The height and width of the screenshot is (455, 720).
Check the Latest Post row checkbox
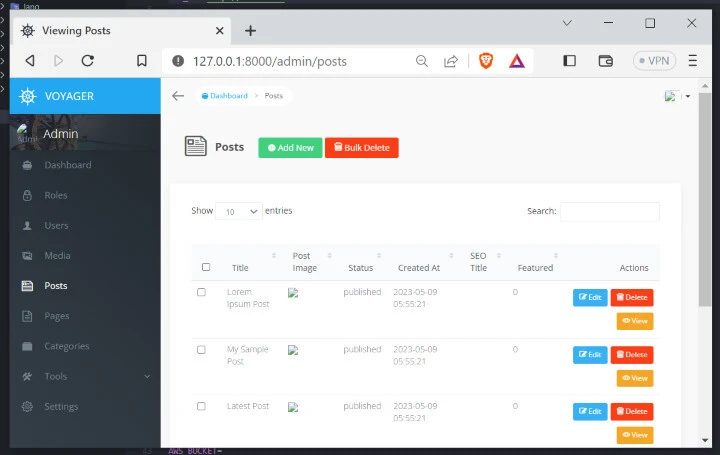point(201,406)
